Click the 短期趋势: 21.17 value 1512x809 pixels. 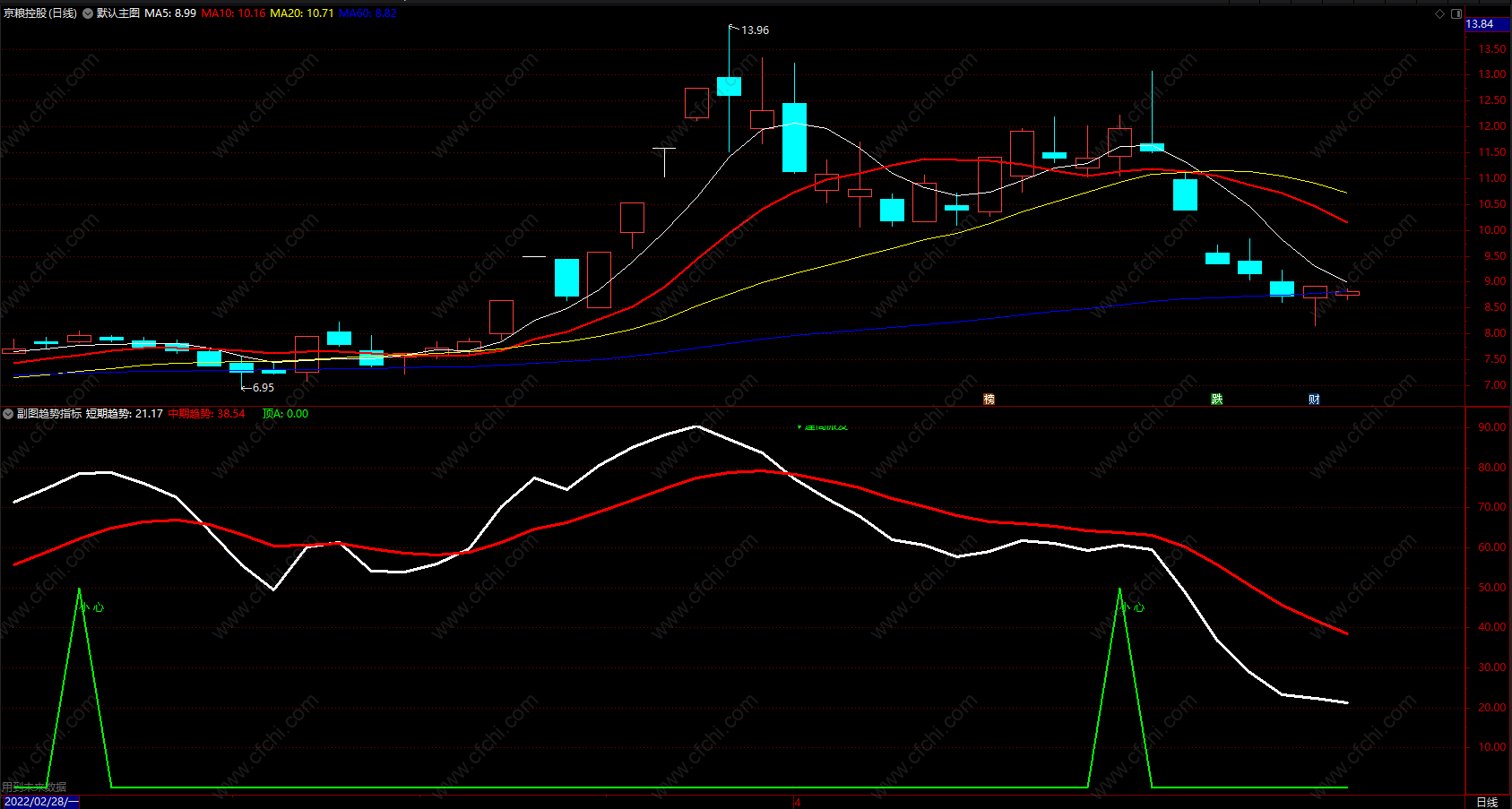click(125, 414)
